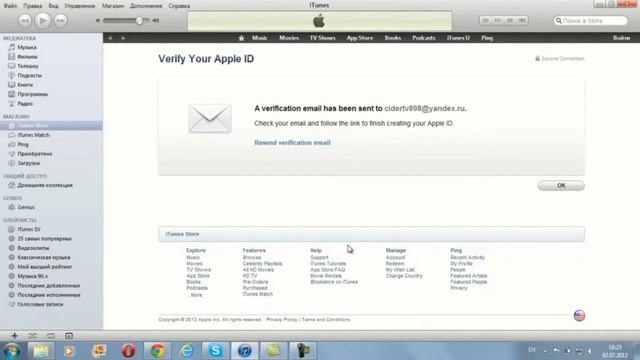Open the Podcasts store tab

pos(424,38)
